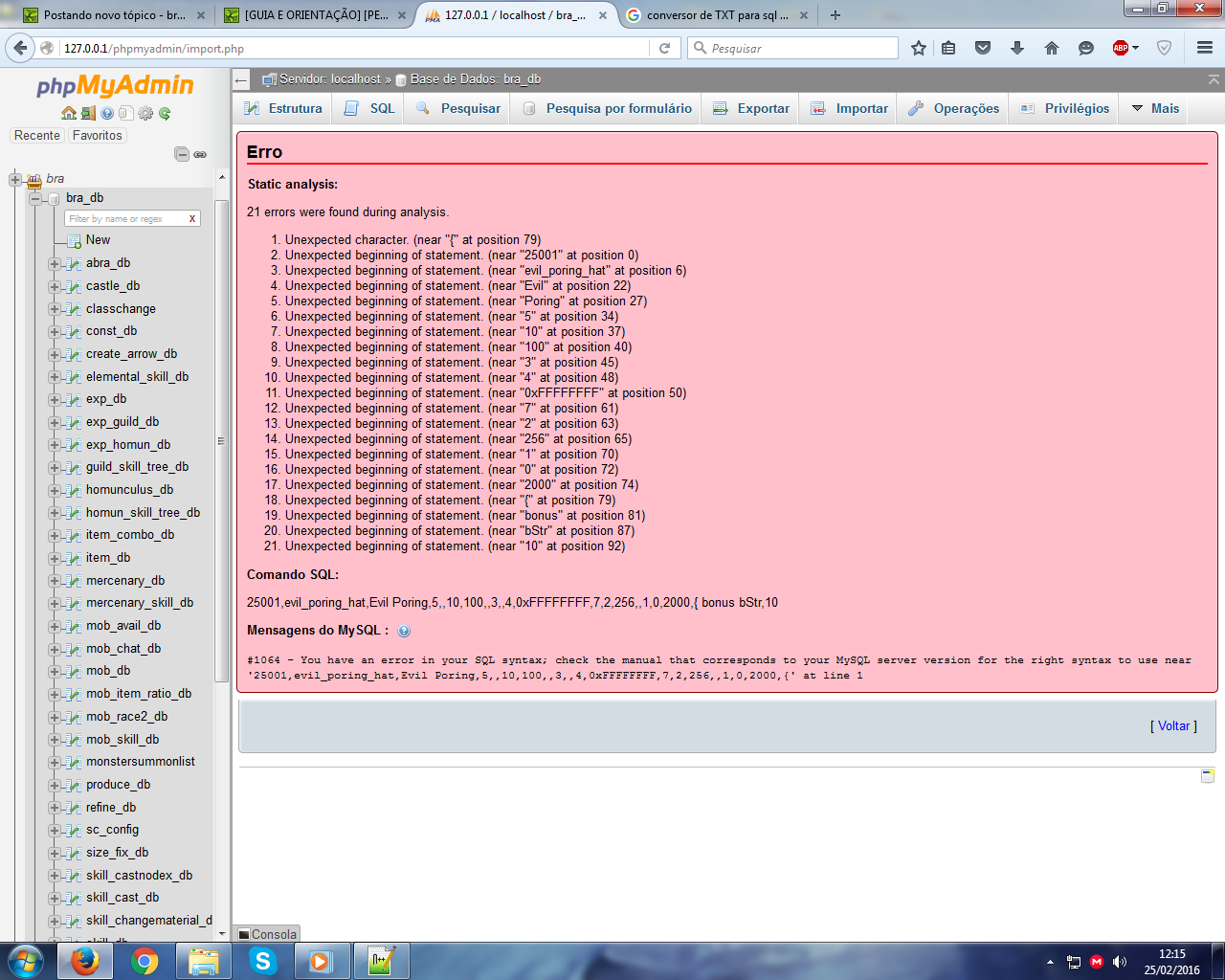Open a new Firefox tab with plus
This screenshot has width=1225, height=980.
(x=835, y=15)
